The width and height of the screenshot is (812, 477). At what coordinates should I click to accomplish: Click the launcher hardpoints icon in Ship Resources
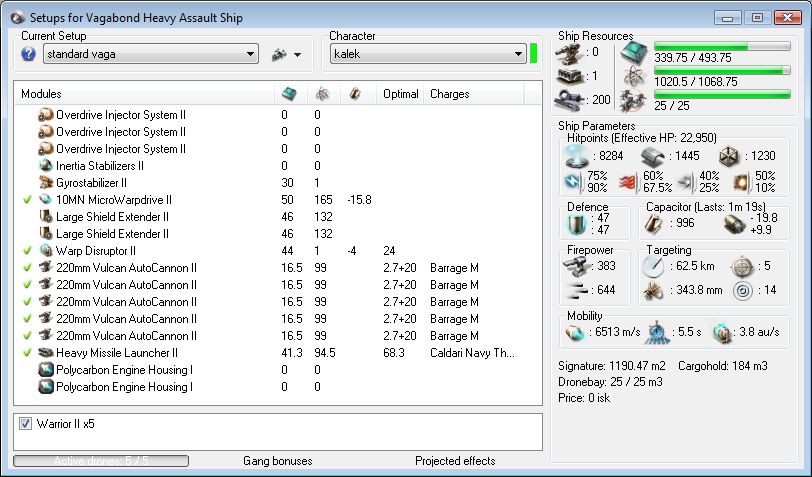(569, 76)
